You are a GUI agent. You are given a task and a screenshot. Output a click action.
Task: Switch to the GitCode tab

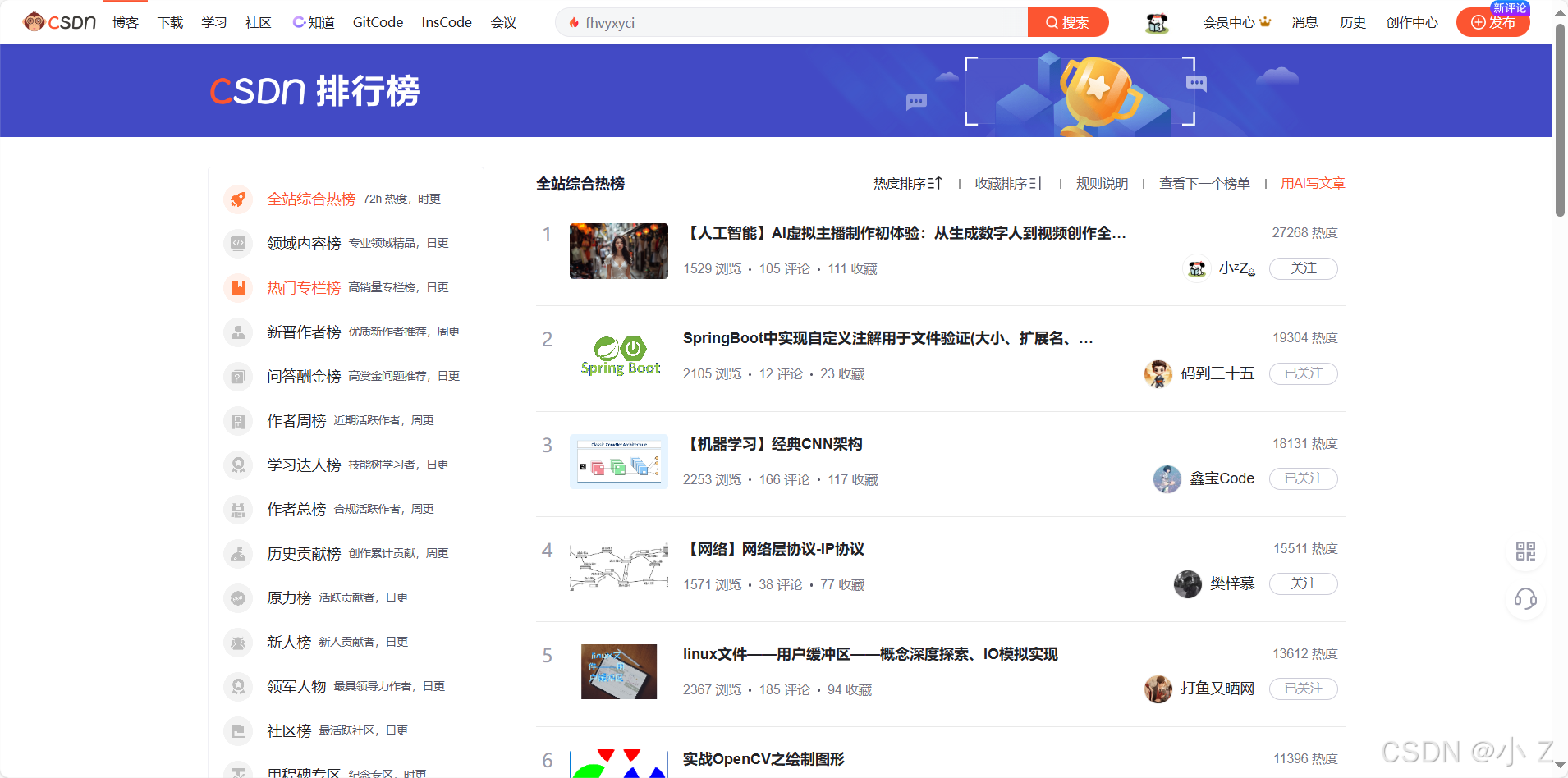(x=377, y=22)
